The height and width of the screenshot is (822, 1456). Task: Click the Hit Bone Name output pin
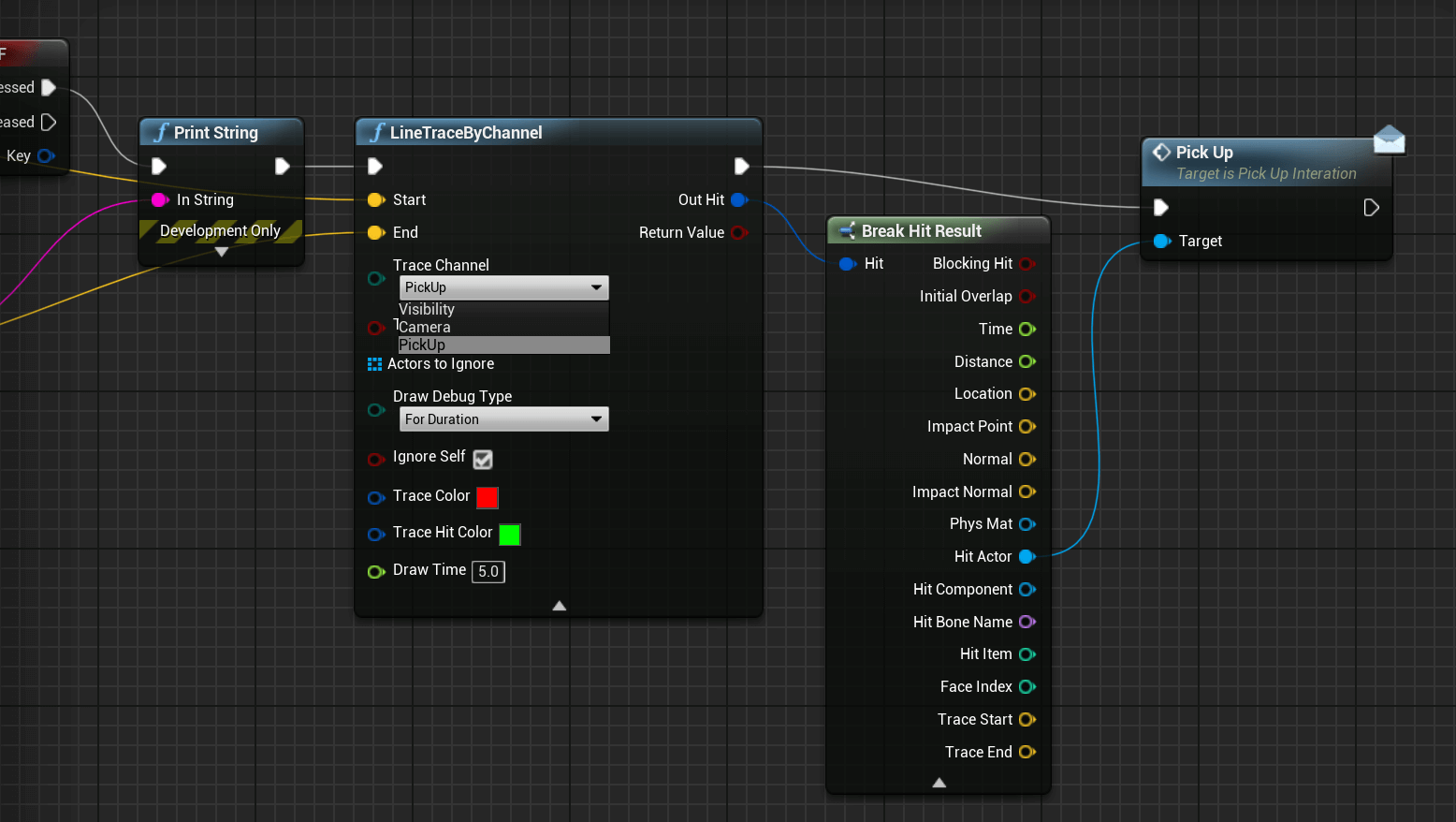click(x=1027, y=622)
